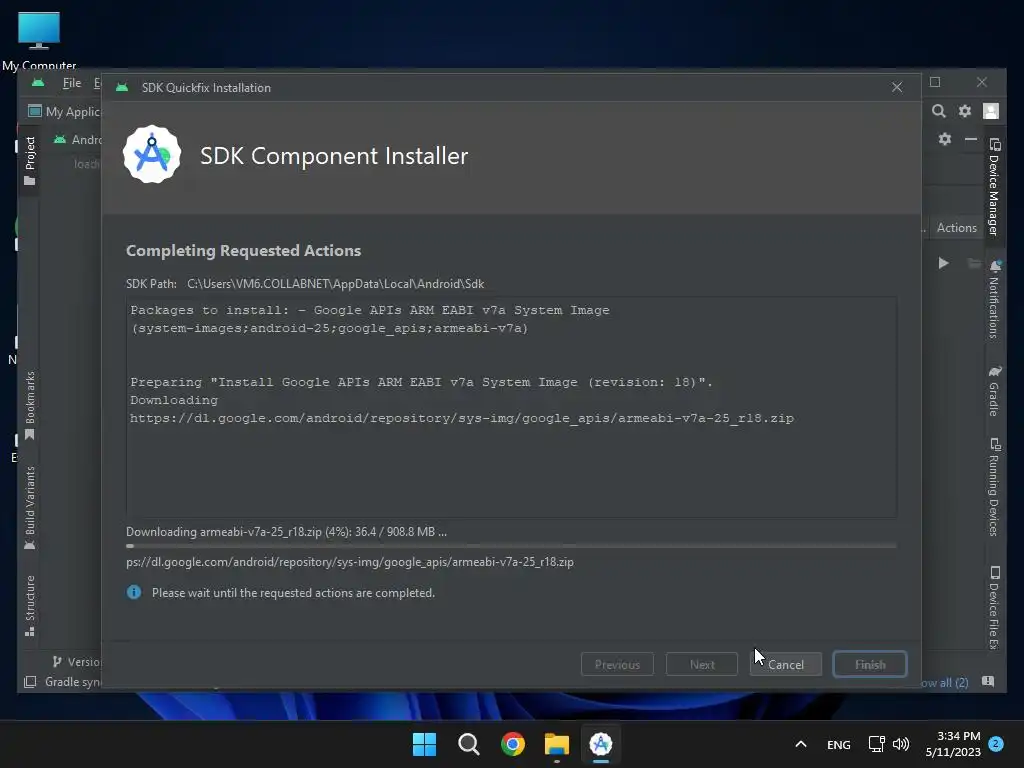Screen dimensions: 1024x768
Task: Open the Gradle side tab
Action: pyautogui.click(x=995, y=391)
